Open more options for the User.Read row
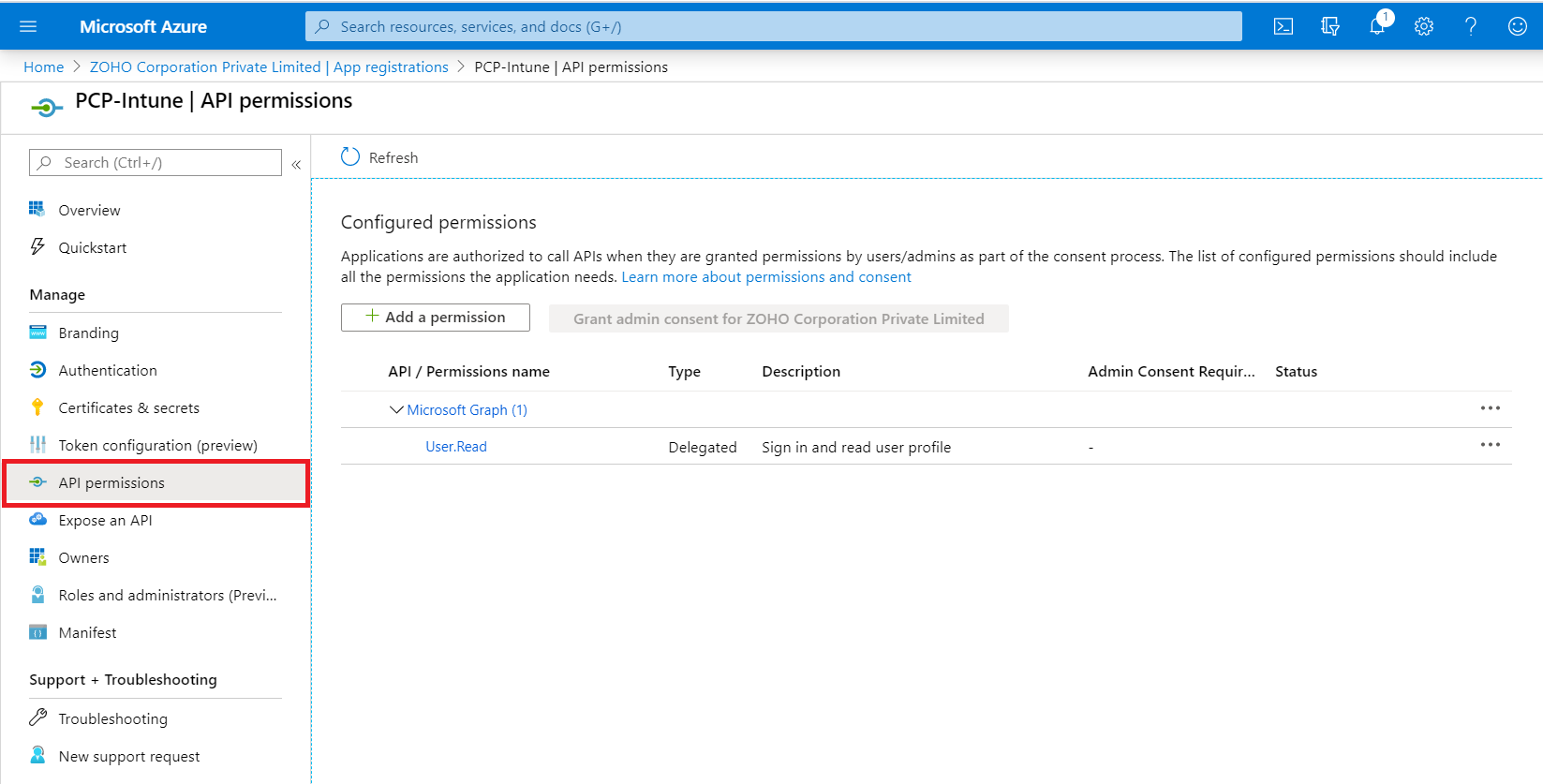This screenshot has width=1543, height=784. (1490, 445)
